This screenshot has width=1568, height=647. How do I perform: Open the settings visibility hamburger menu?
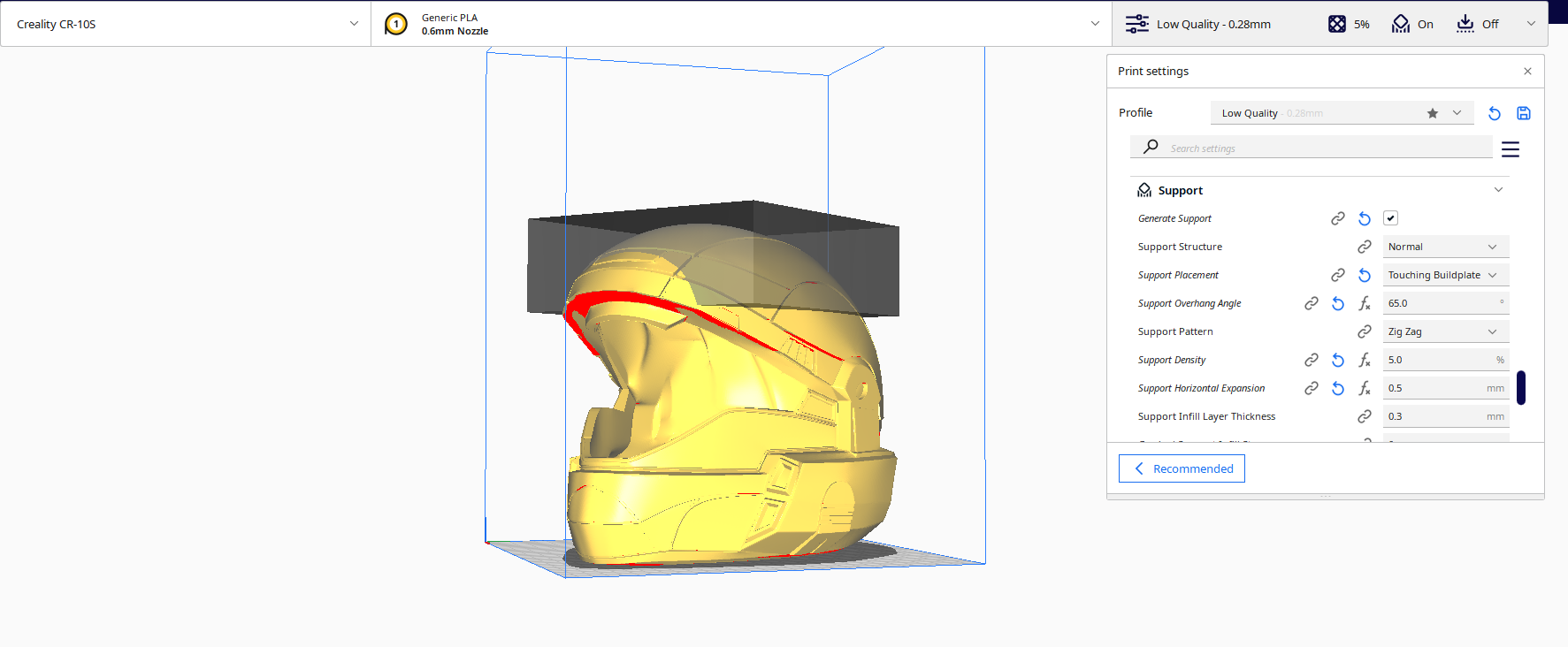point(1511,149)
